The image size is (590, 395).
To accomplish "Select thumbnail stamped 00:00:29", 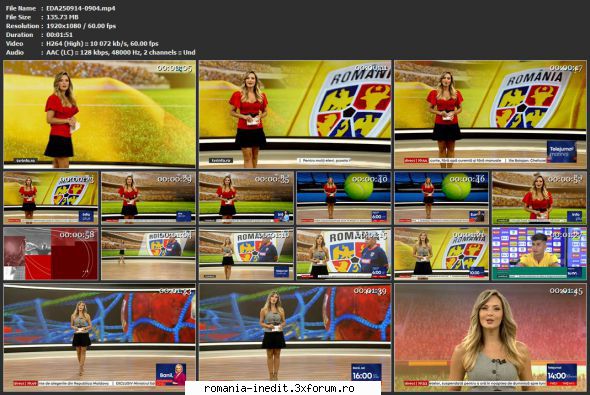I will 148,198.
